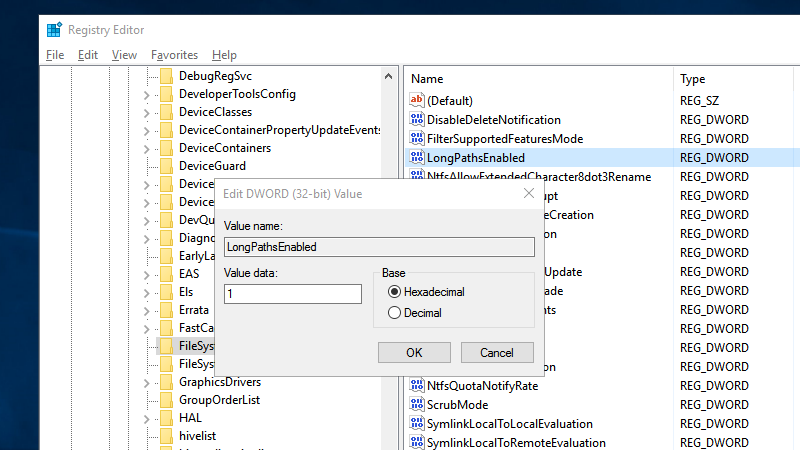Click the DisableDeleteNotification DWORD icon
The height and width of the screenshot is (450, 800).
[417, 120]
